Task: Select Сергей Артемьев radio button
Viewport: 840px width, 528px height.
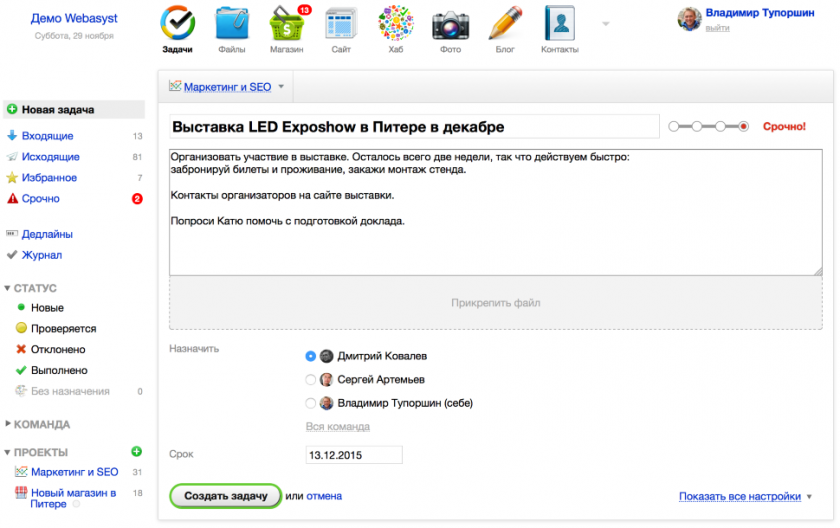Action: pos(311,380)
